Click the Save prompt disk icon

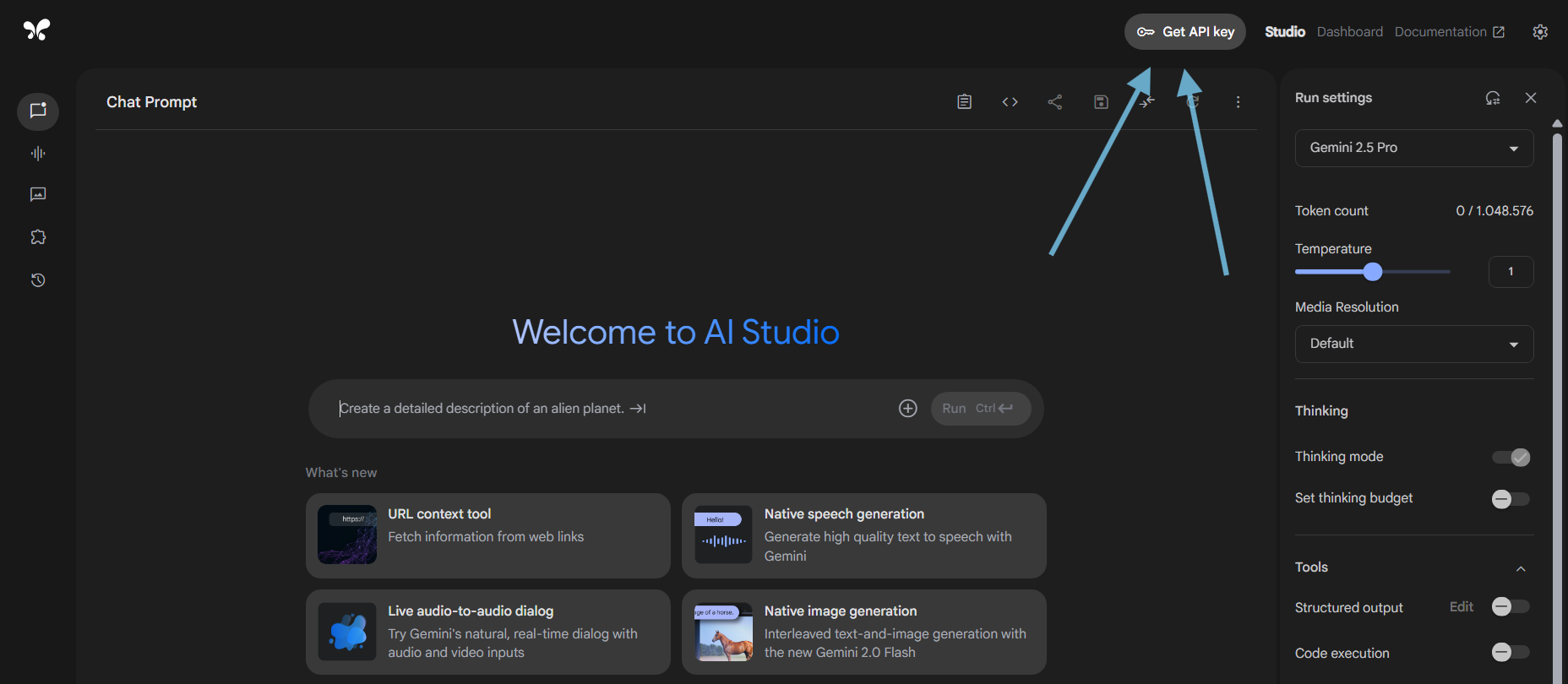[x=1101, y=102]
